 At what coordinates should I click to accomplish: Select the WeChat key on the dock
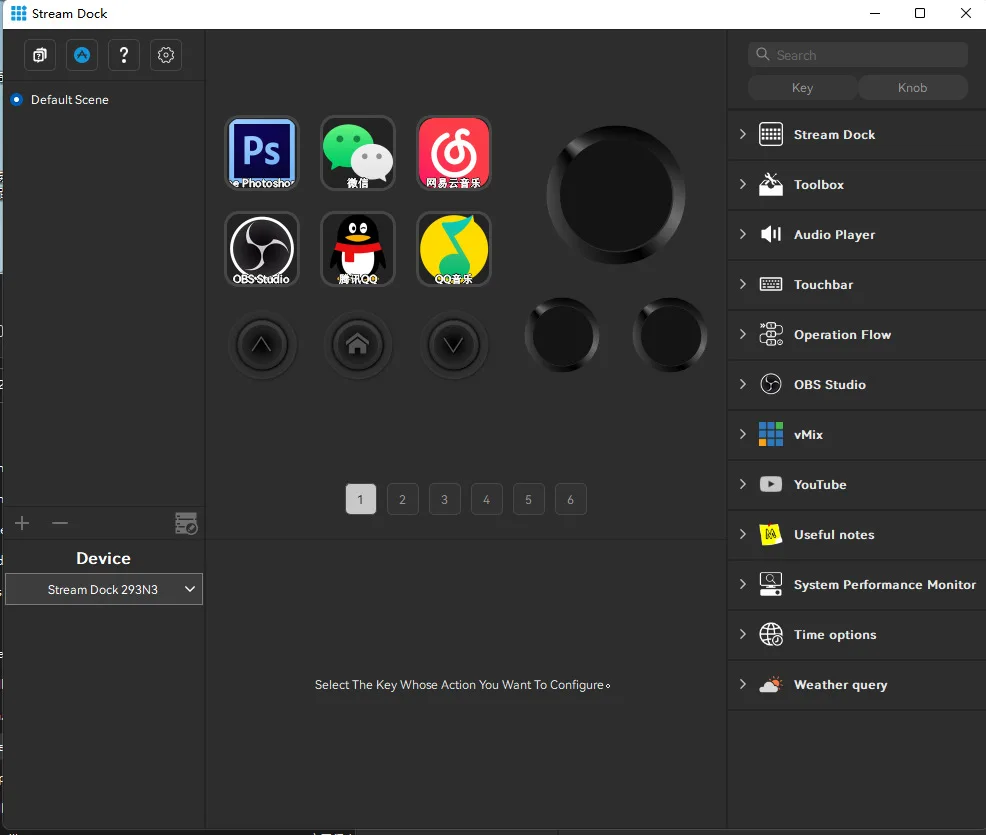pos(358,153)
